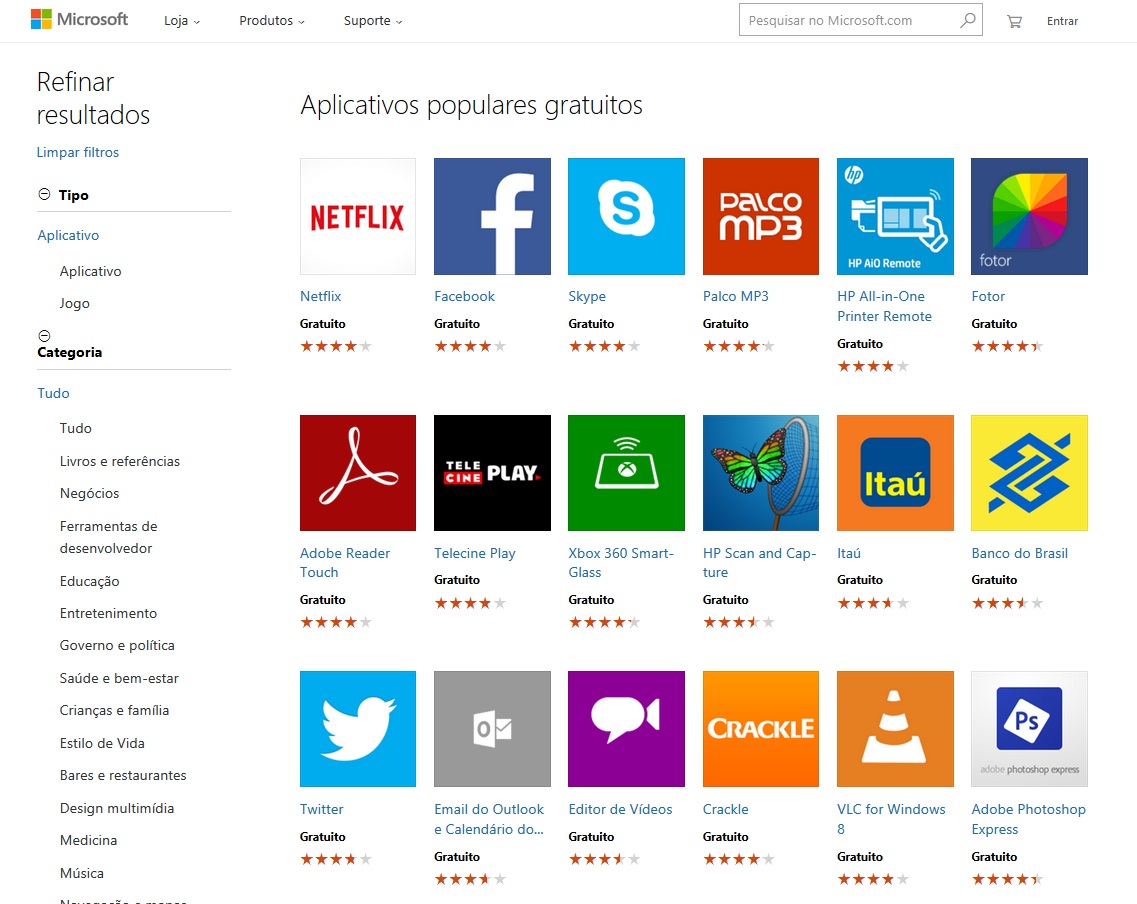
Task: Select the Saúde e bem-estar category
Action: click(119, 679)
